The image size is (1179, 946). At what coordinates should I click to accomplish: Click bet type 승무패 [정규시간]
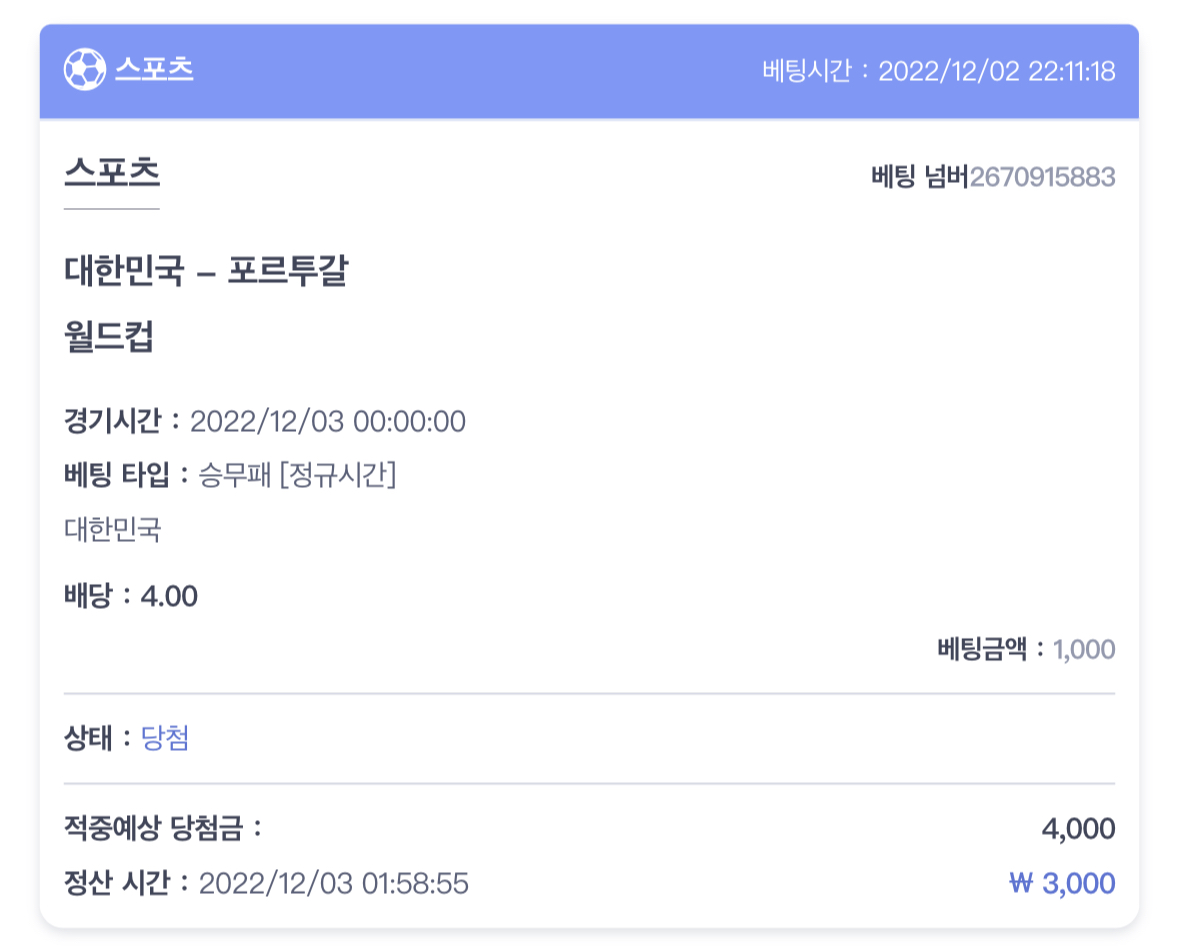[297, 475]
